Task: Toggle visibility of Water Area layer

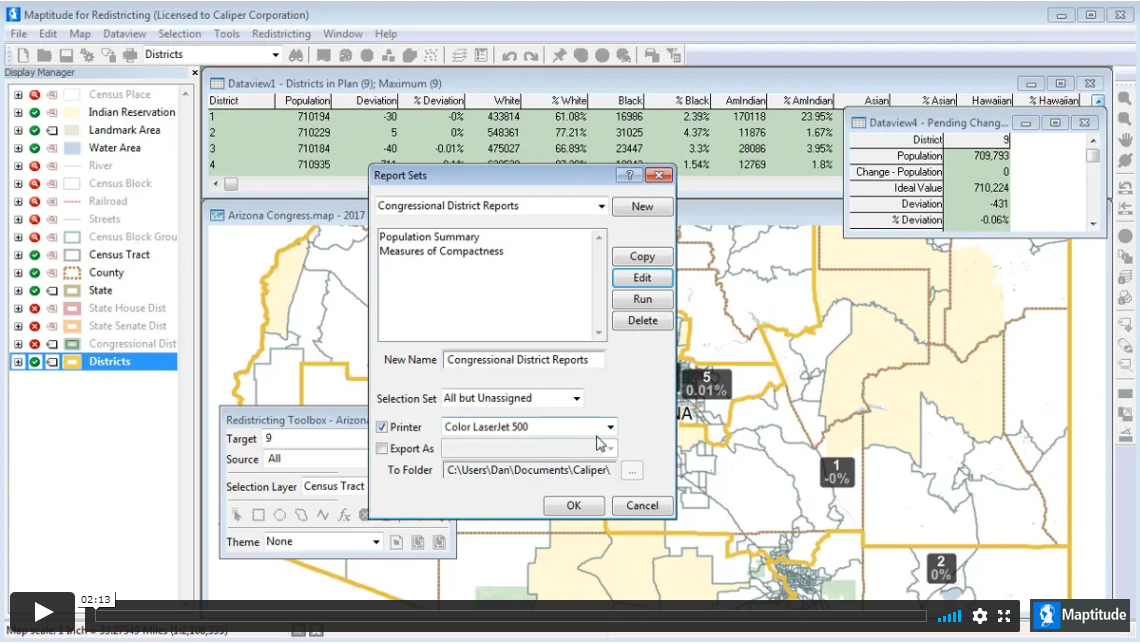Action: point(35,148)
